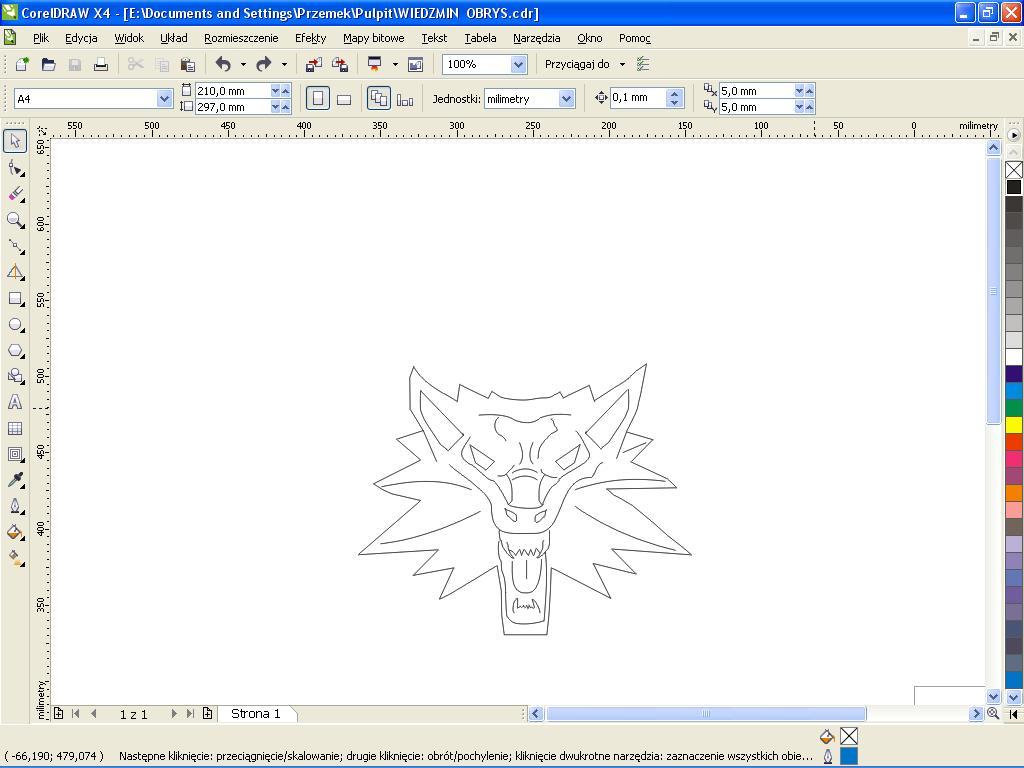Image resolution: width=1024 pixels, height=768 pixels.
Task: Print the document
Action: point(101,64)
